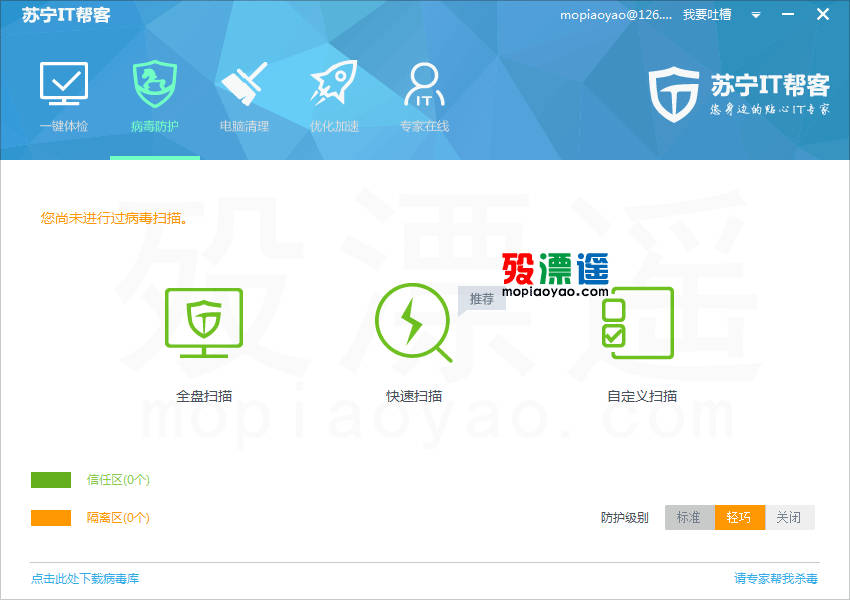Switch to the 专家在线 tab label
Image resolution: width=850 pixels, height=600 pixels.
(424, 126)
